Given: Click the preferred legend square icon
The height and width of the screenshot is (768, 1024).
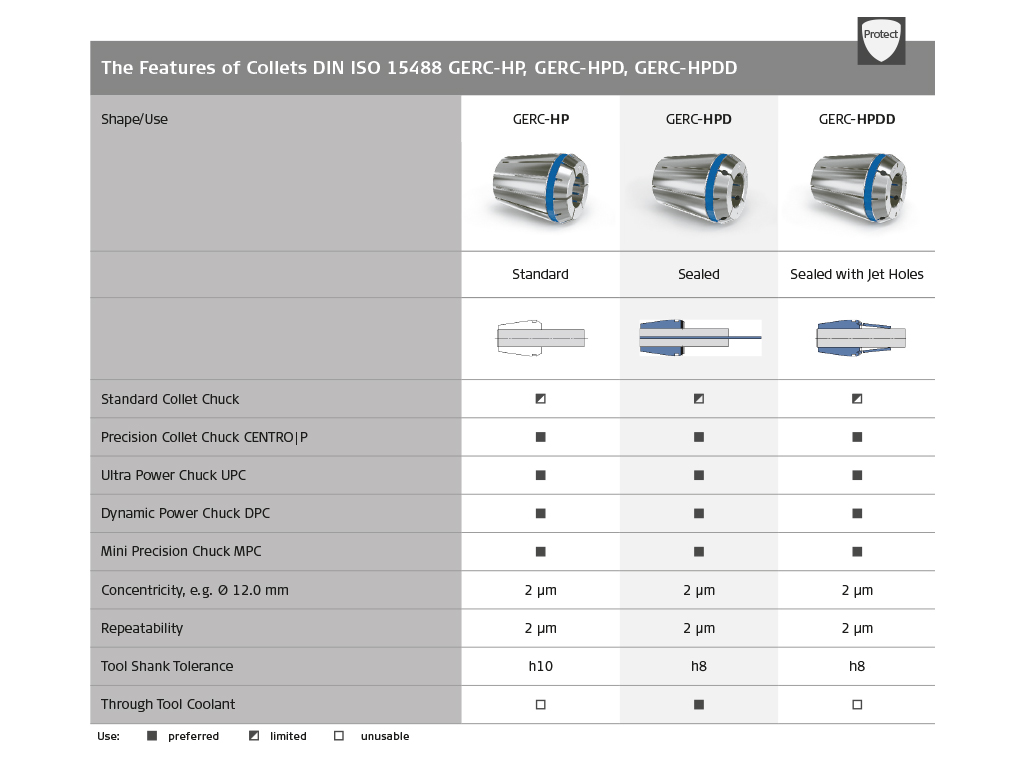Looking at the screenshot, I should [152, 736].
